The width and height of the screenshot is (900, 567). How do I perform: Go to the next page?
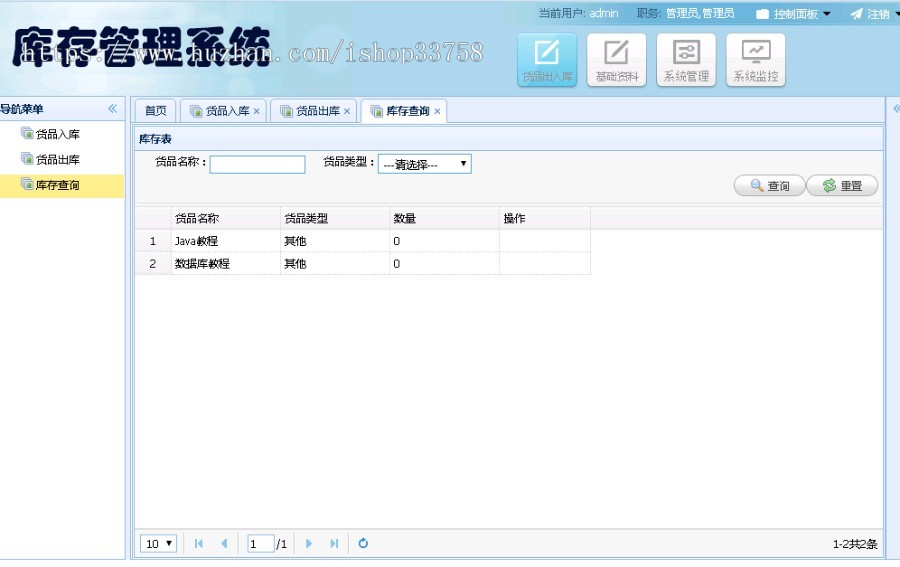[309, 543]
